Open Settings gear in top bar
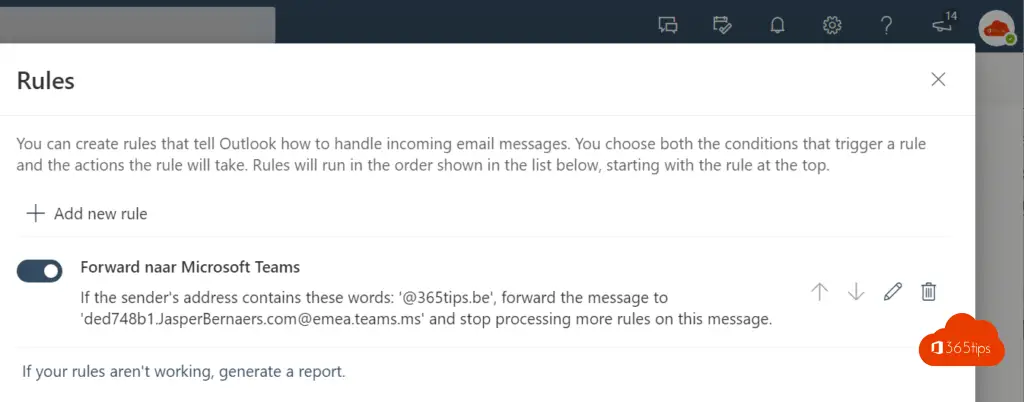This screenshot has height=402, width=1024. coord(831,25)
